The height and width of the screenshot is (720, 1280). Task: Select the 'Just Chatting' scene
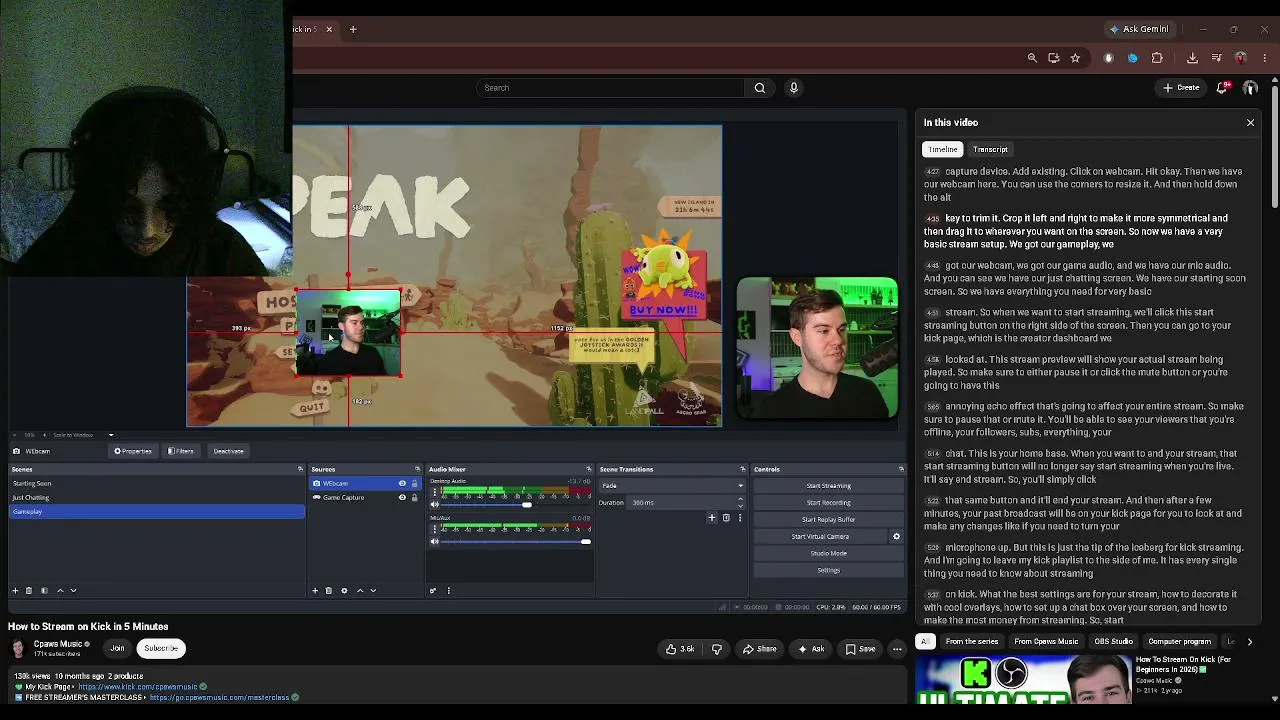tap(157, 498)
